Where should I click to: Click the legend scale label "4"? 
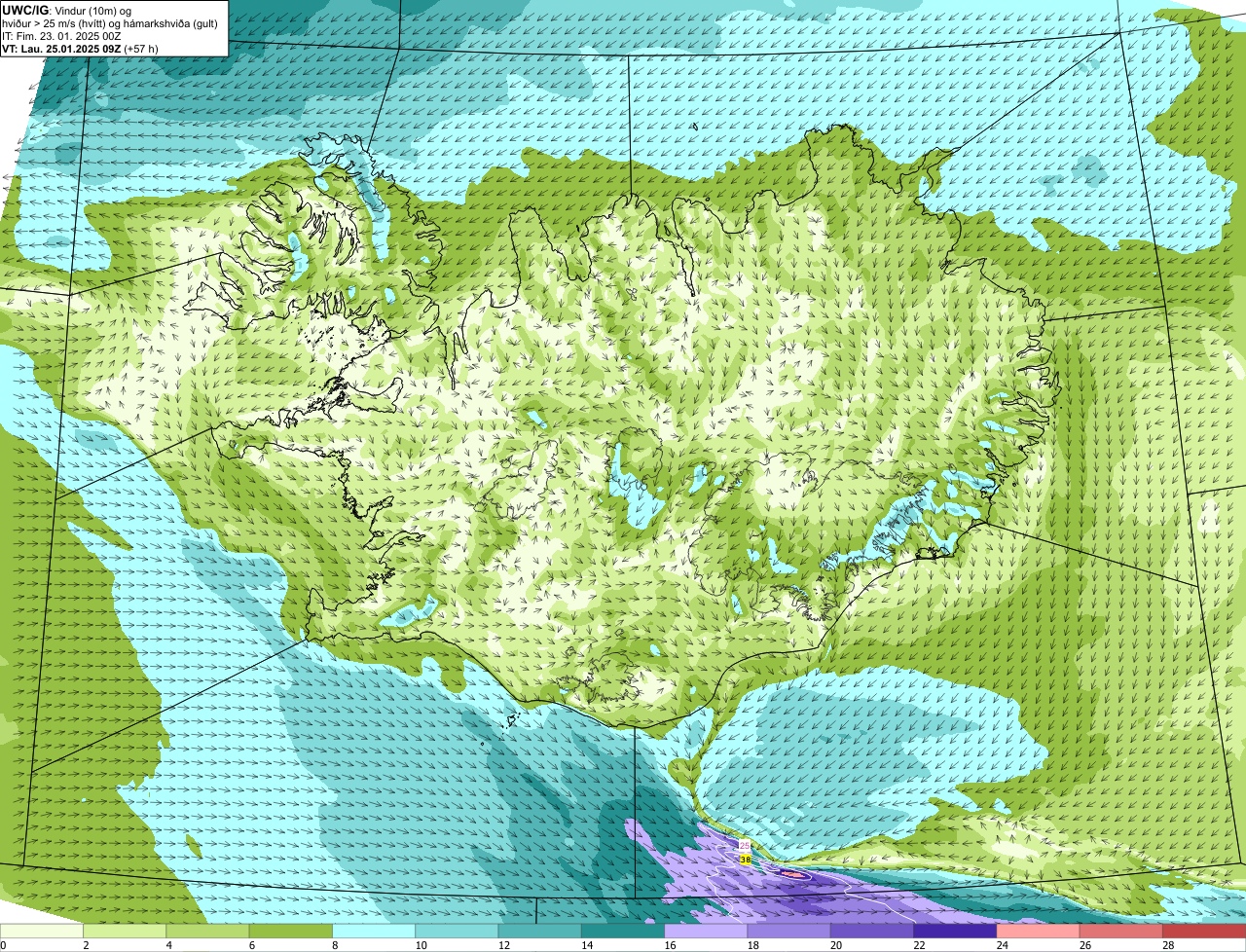168,945
